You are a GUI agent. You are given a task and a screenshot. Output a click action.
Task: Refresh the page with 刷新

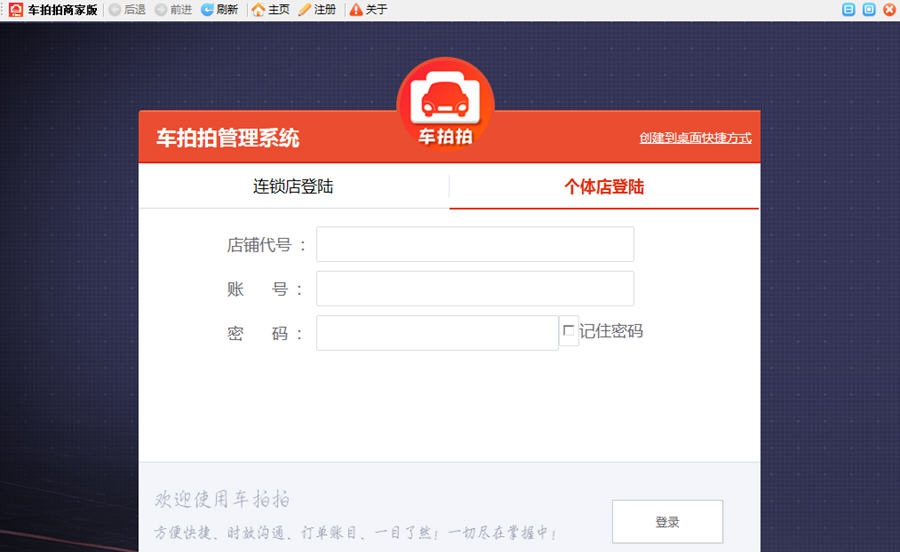pos(220,9)
